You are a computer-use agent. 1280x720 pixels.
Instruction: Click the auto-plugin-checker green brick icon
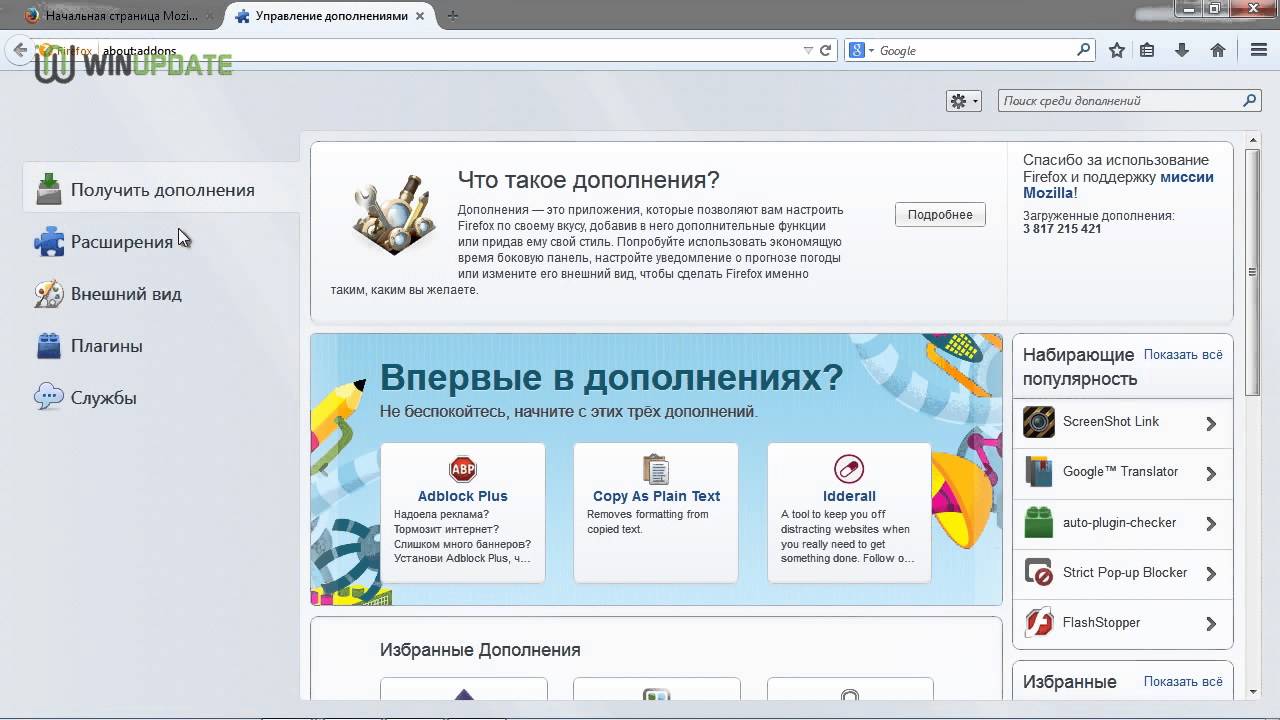1039,522
